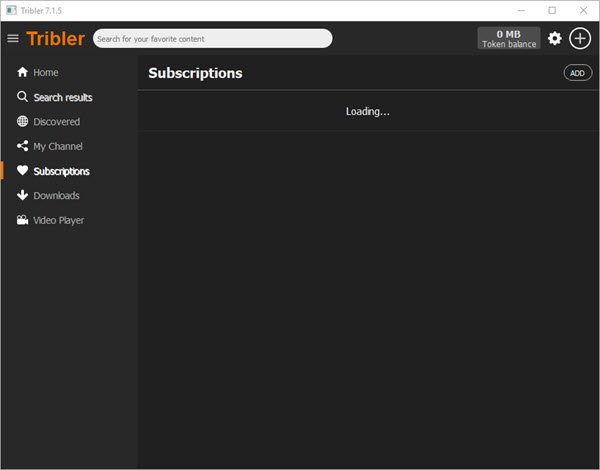Click the Discovered globe icon

[x=22, y=121]
